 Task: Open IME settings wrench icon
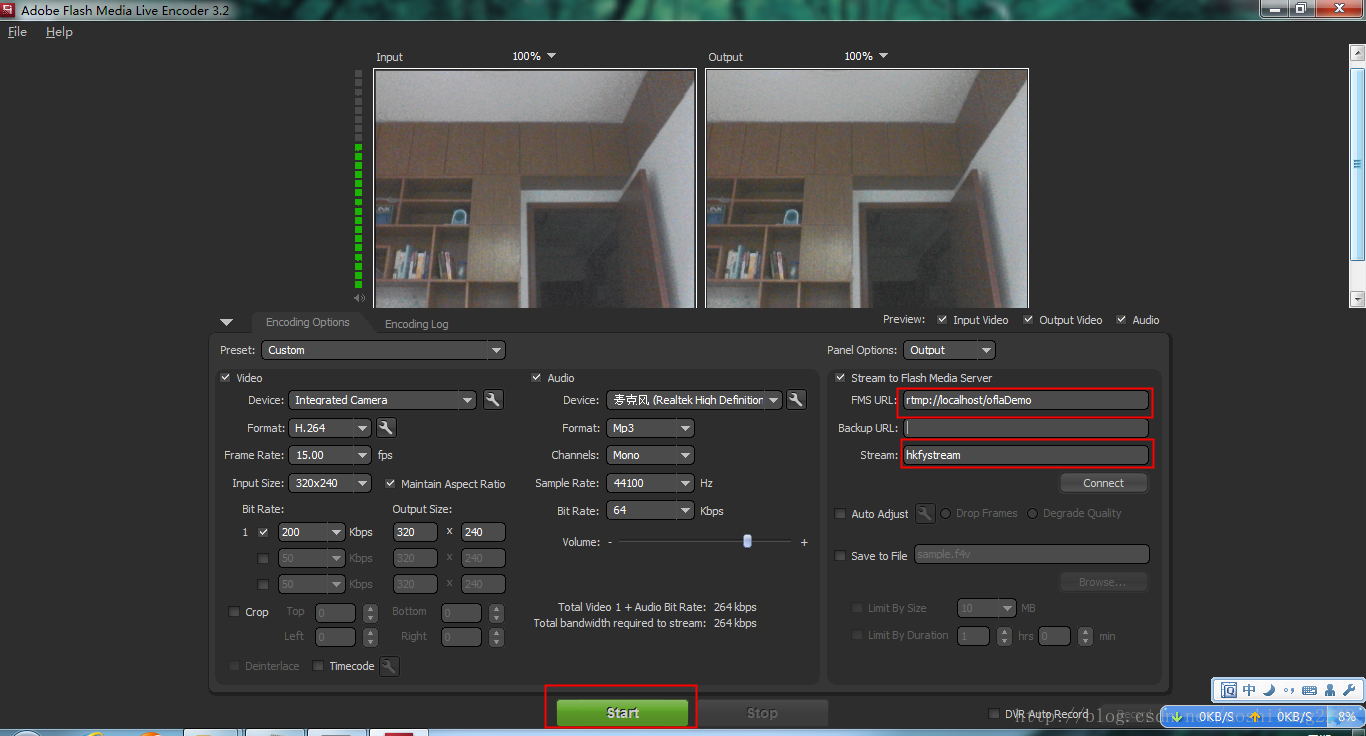1348,690
